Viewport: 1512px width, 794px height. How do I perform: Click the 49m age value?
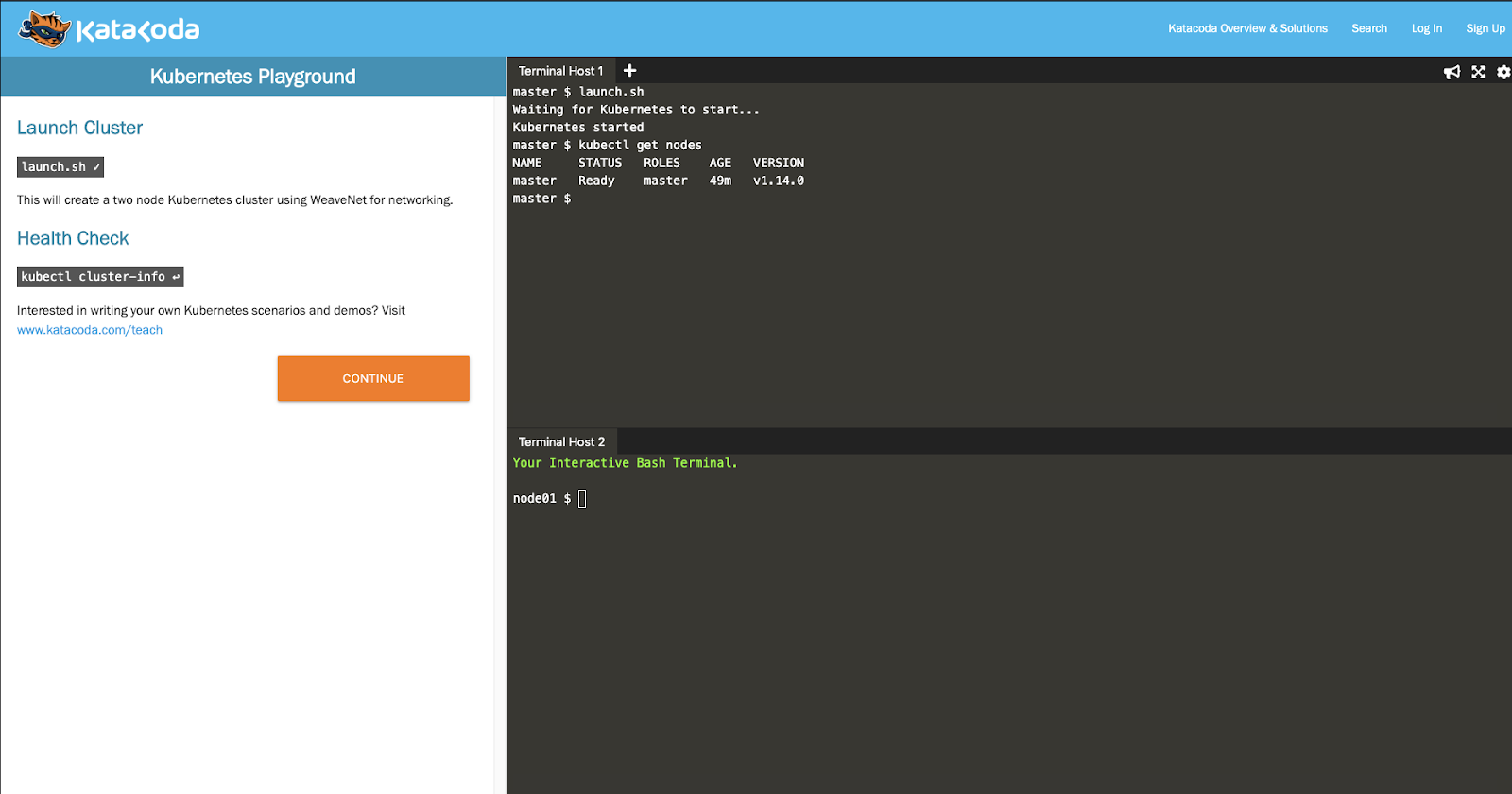click(x=720, y=181)
